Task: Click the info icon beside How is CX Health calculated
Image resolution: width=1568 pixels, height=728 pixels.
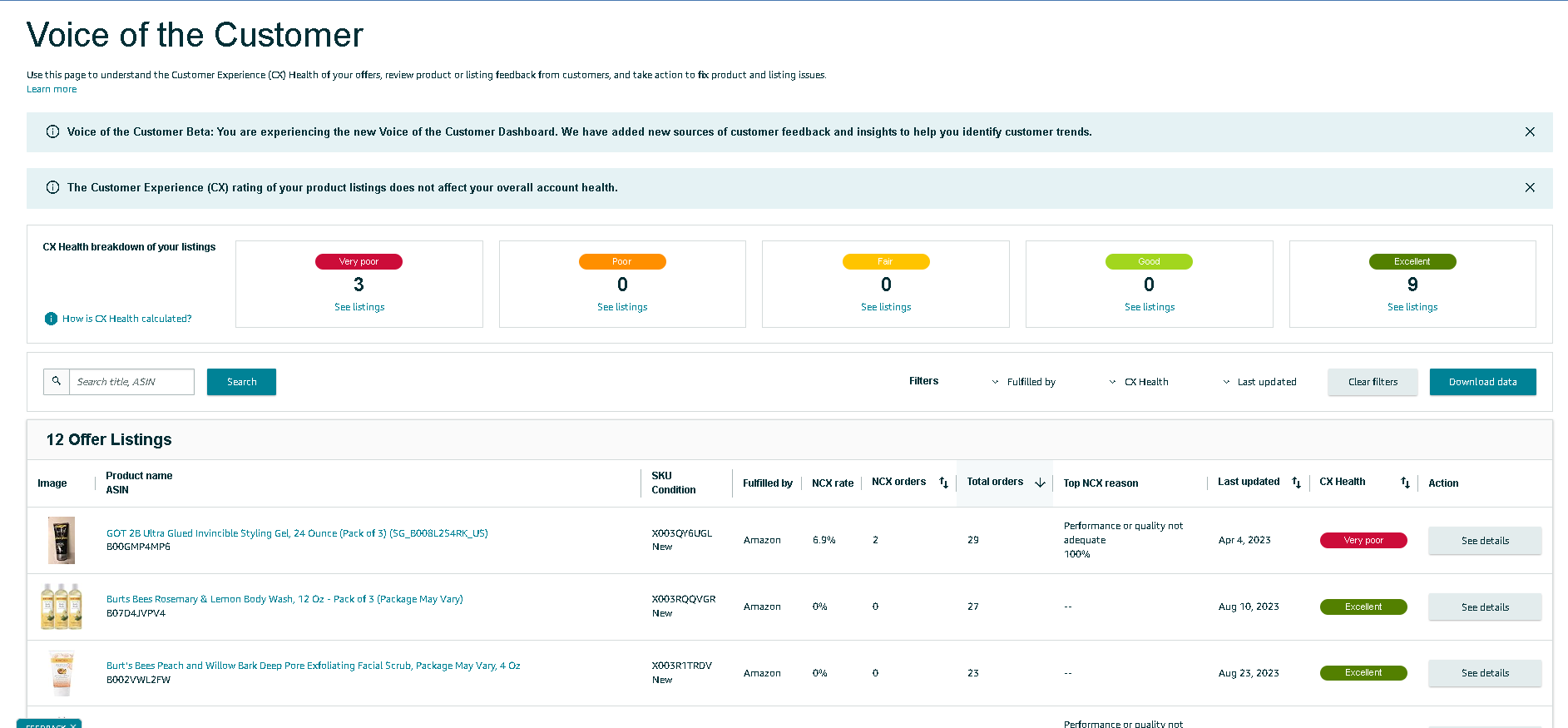Action: point(51,319)
